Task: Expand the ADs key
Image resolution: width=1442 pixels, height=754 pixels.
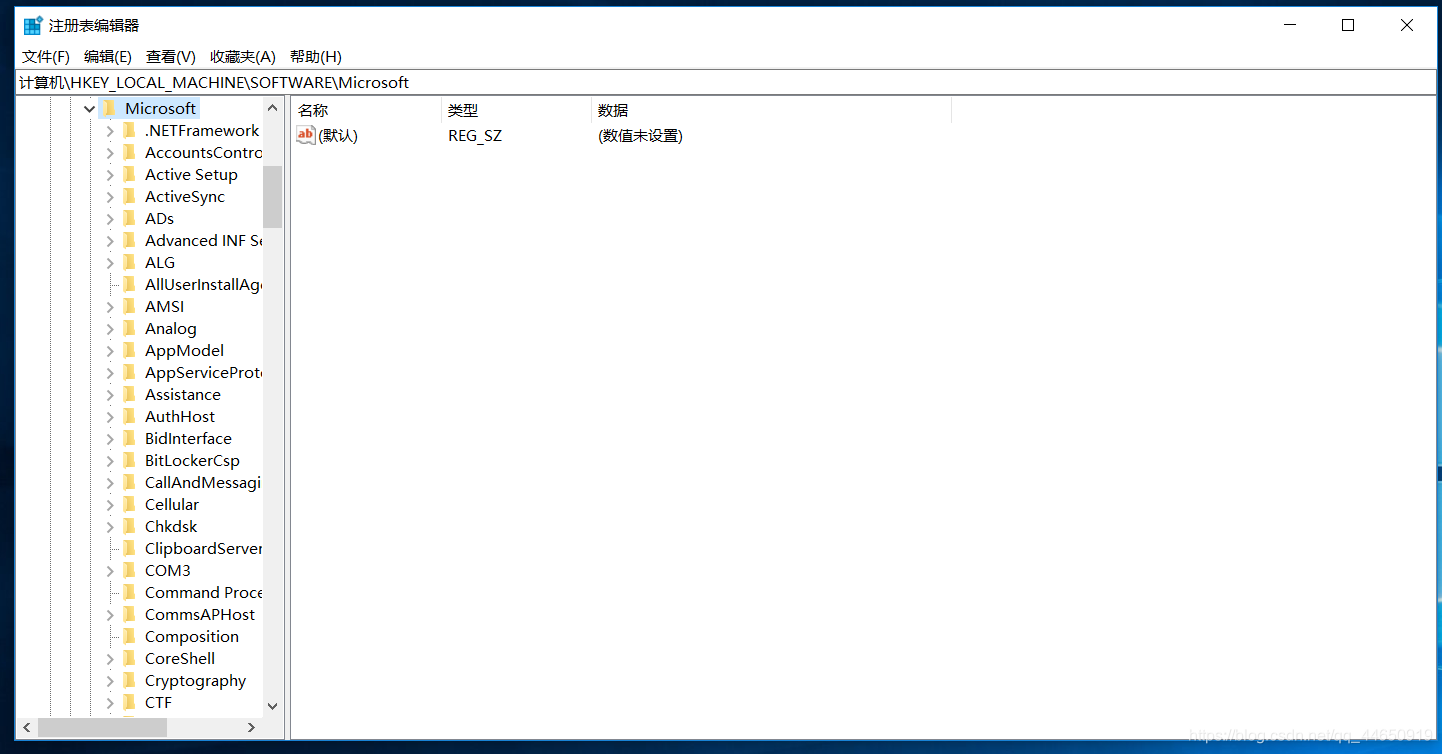Action: (x=110, y=218)
